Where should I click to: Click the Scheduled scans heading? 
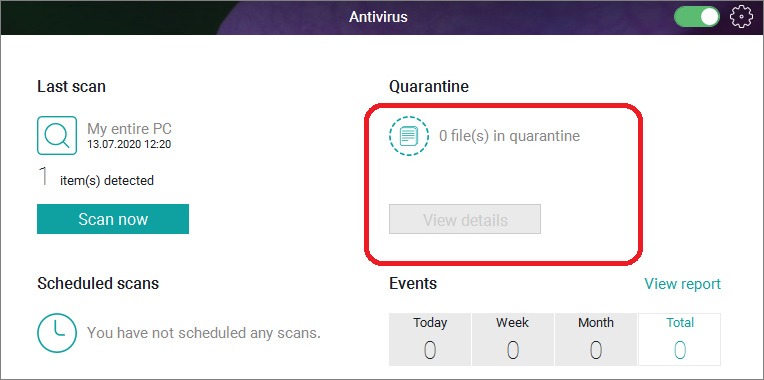coord(98,283)
